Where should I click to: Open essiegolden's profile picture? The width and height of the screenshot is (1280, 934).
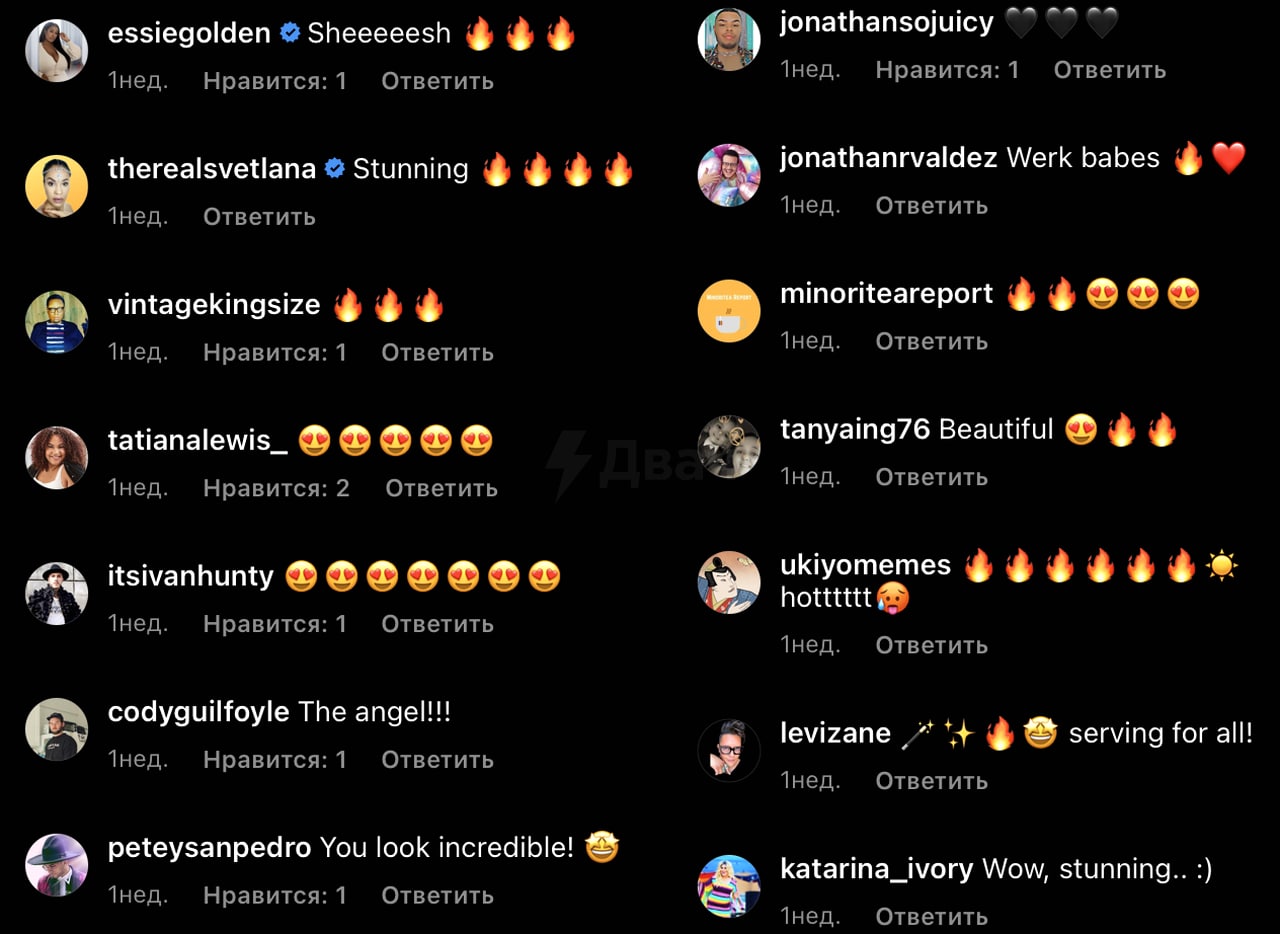click(56, 50)
